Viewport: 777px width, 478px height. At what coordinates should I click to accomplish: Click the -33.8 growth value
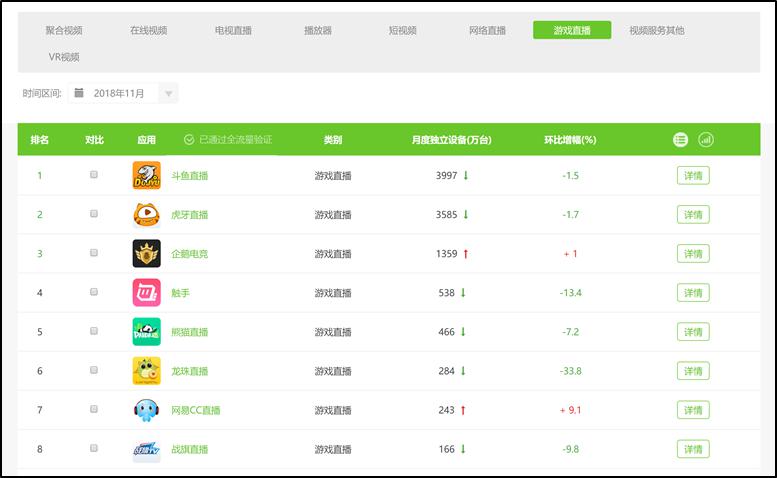570,371
